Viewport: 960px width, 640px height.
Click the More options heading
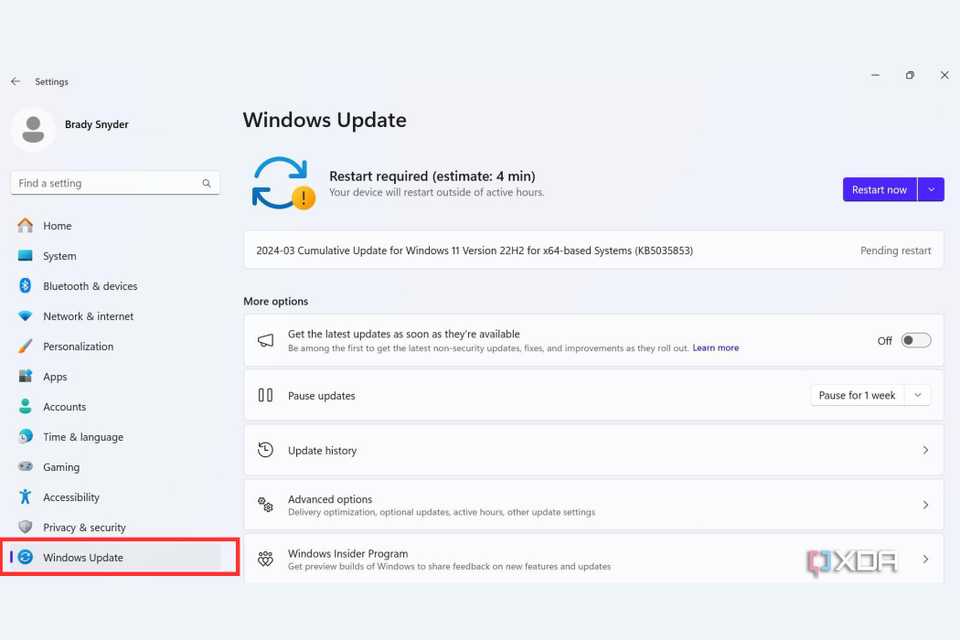pos(276,301)
